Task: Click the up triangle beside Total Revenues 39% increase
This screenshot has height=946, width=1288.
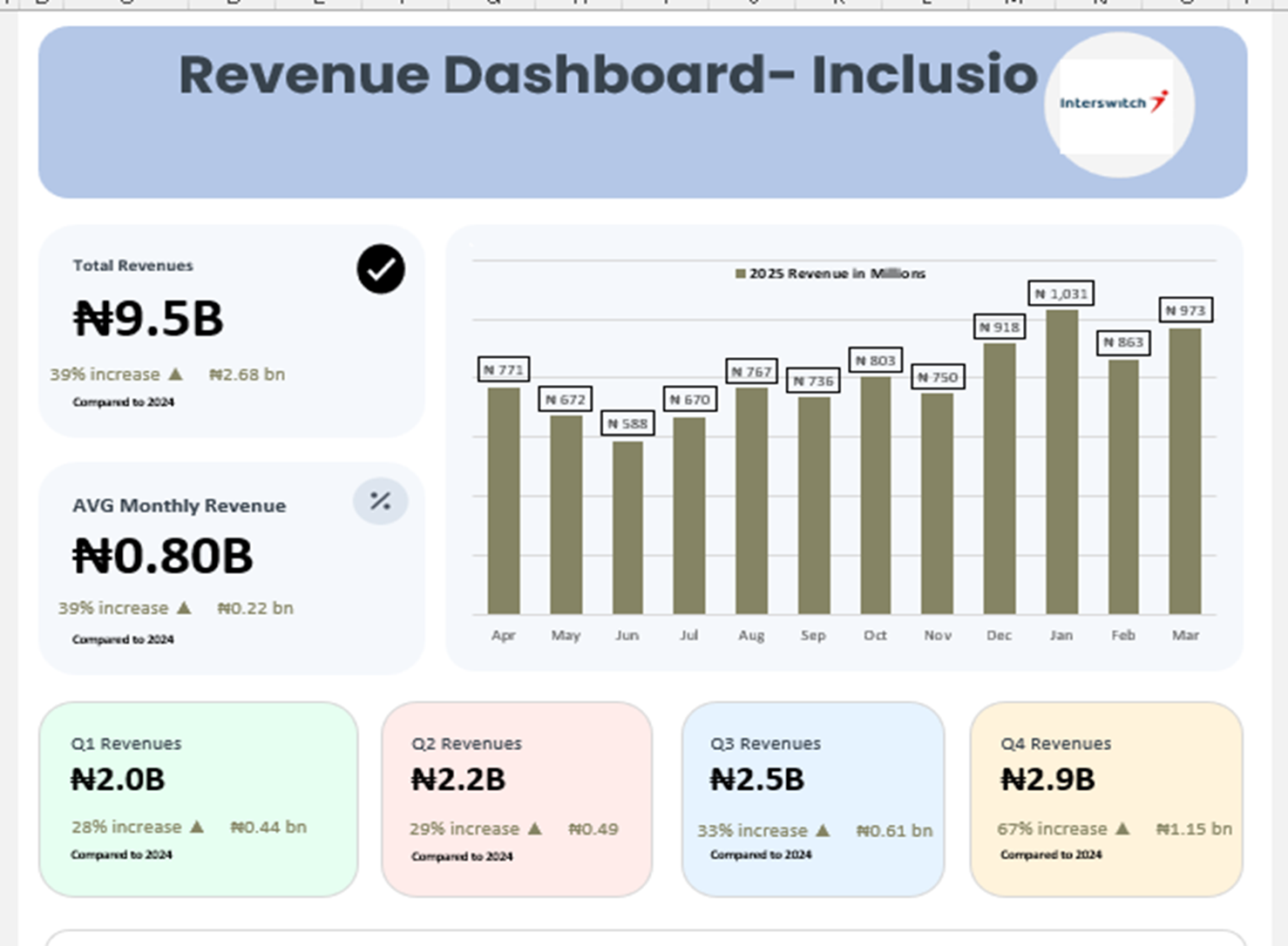Action: pyautogui.click(x=175, y=375)
